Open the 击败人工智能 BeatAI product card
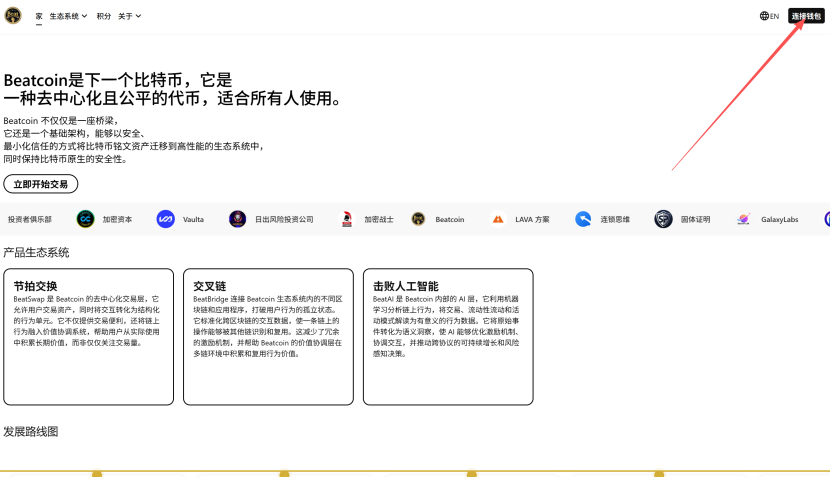830x477 pixels. coord(448,337)
